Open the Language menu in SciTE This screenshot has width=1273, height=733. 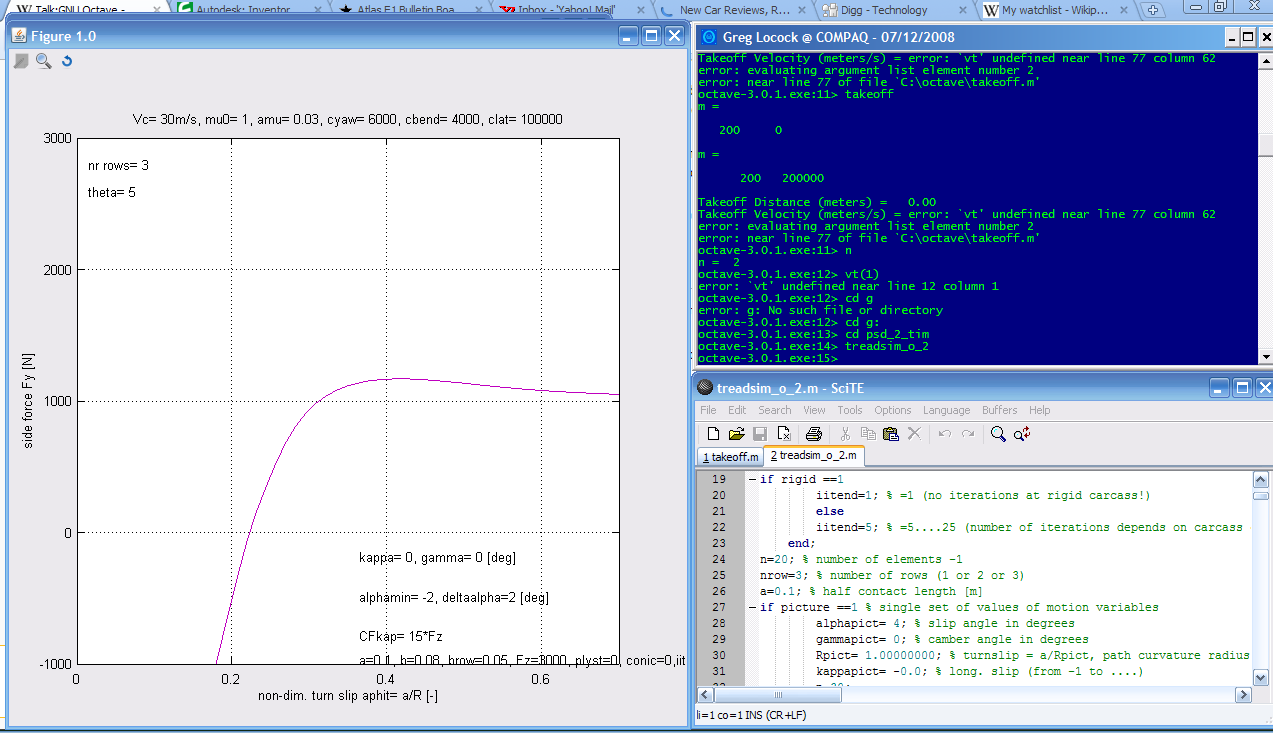946,410
